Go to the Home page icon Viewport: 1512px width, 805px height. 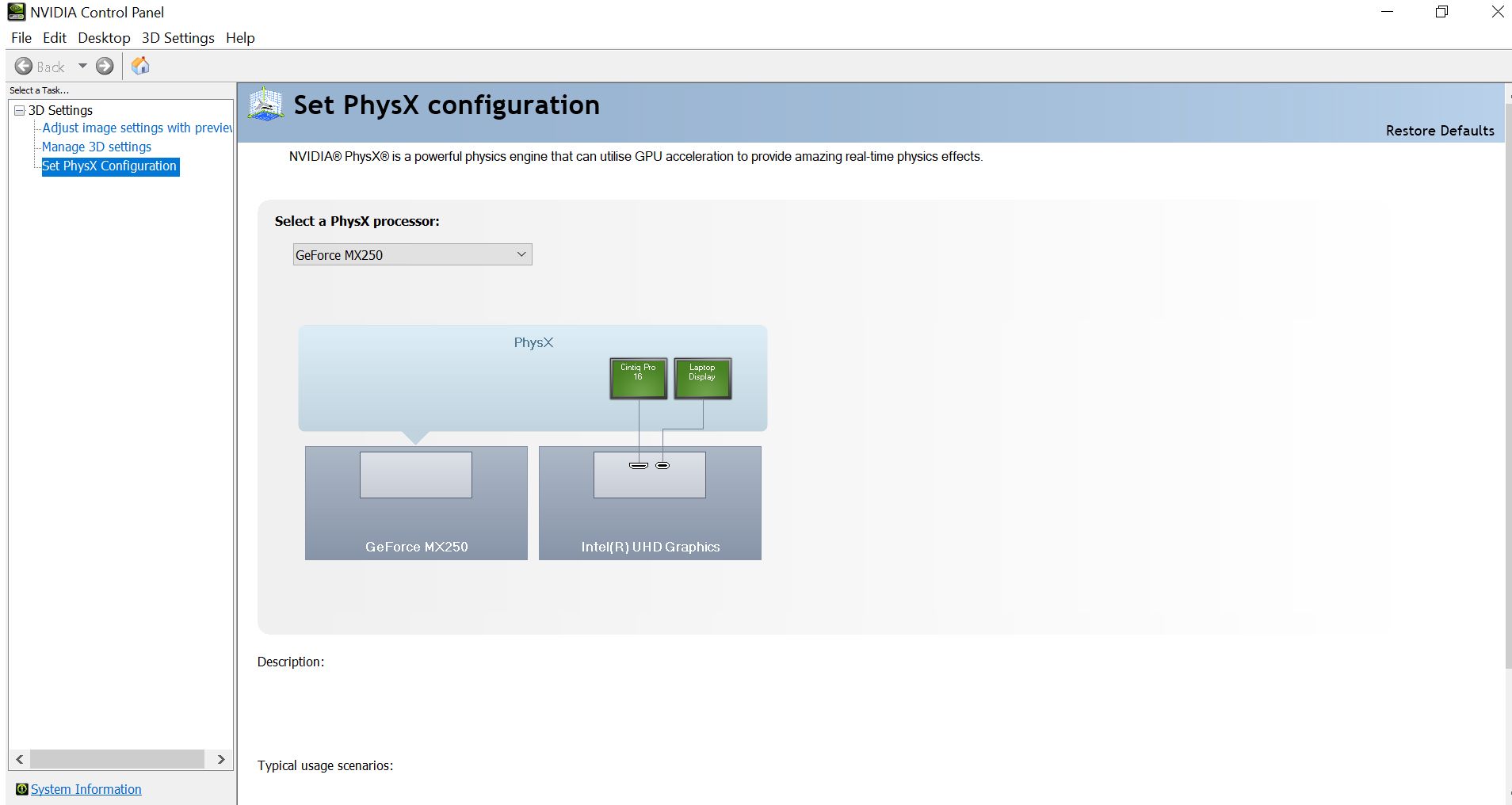click(140, 66)
